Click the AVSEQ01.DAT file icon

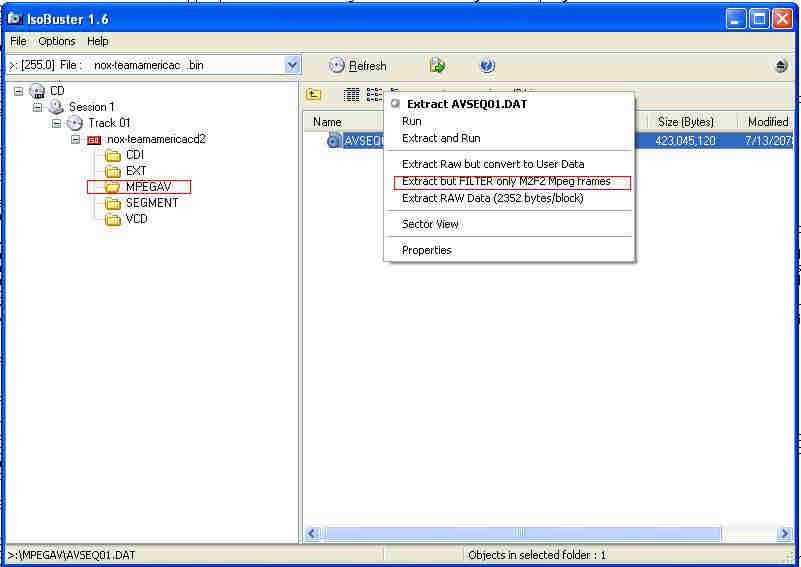334,140
